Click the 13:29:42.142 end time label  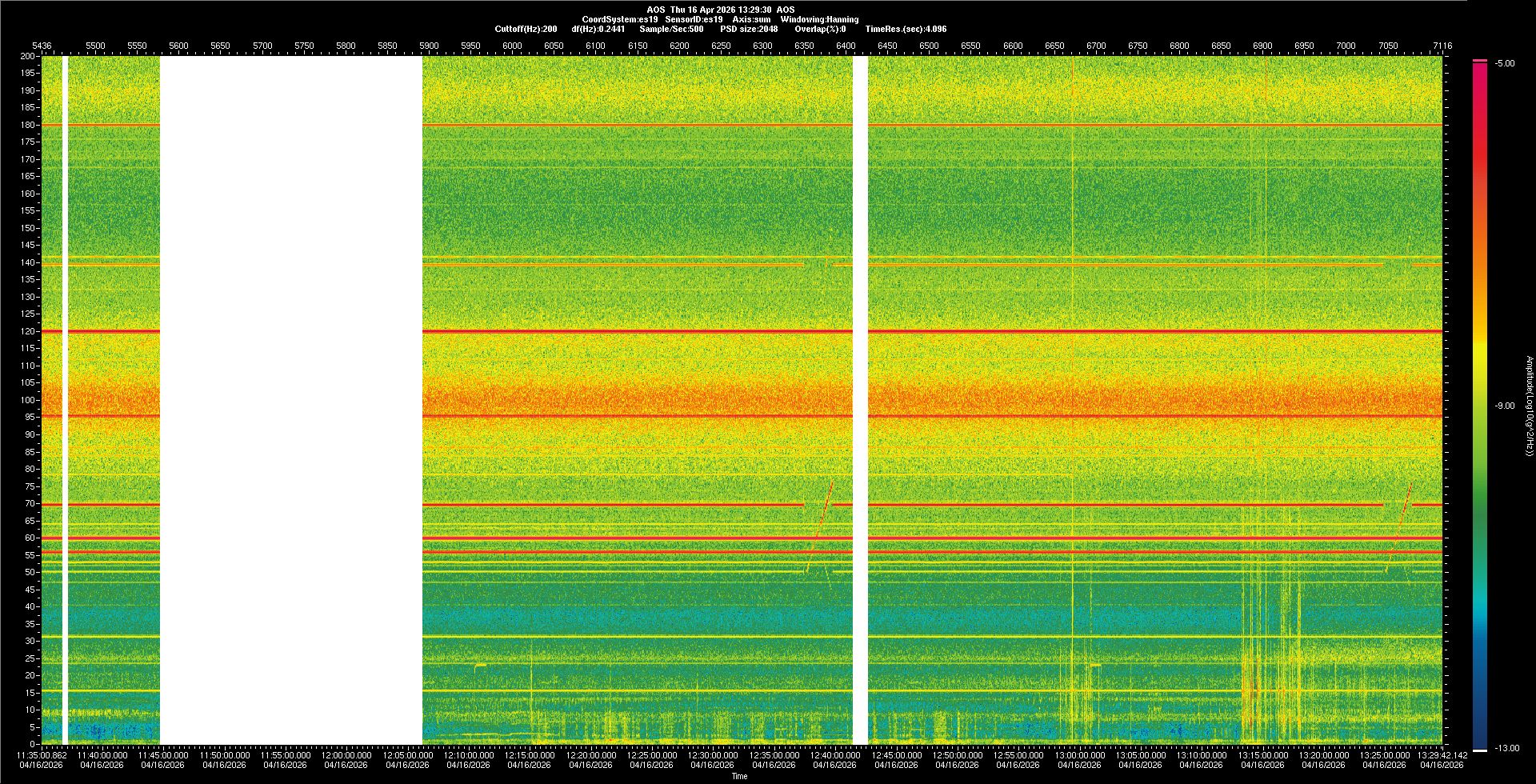pyautogui.click(x=1441, y=755)
